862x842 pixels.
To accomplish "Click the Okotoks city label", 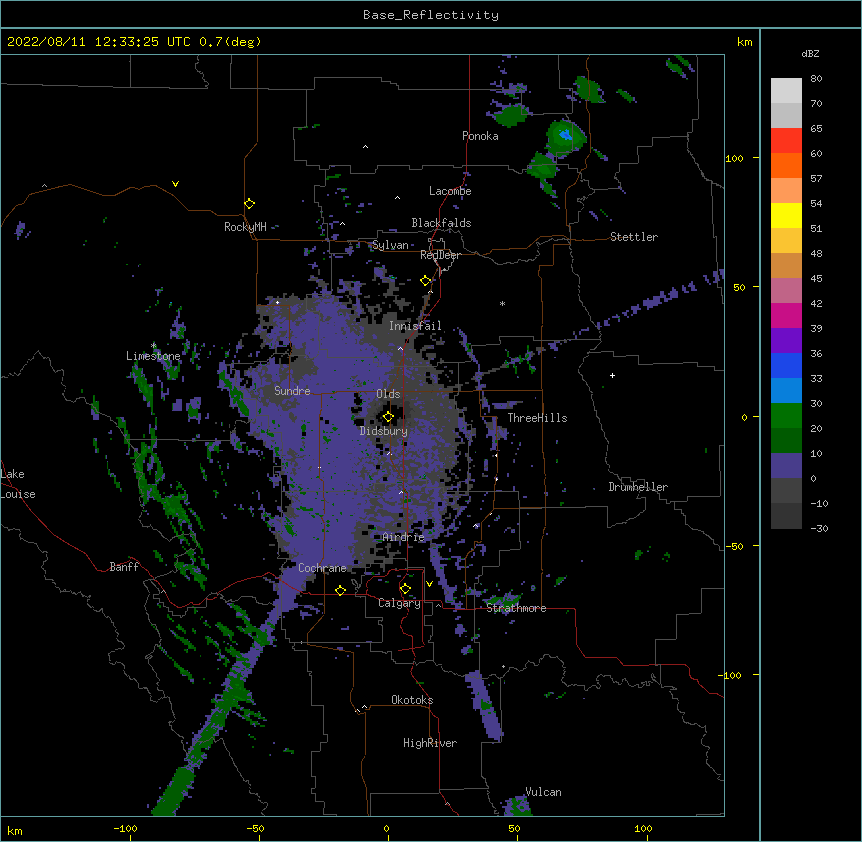I will coord(412,700).
